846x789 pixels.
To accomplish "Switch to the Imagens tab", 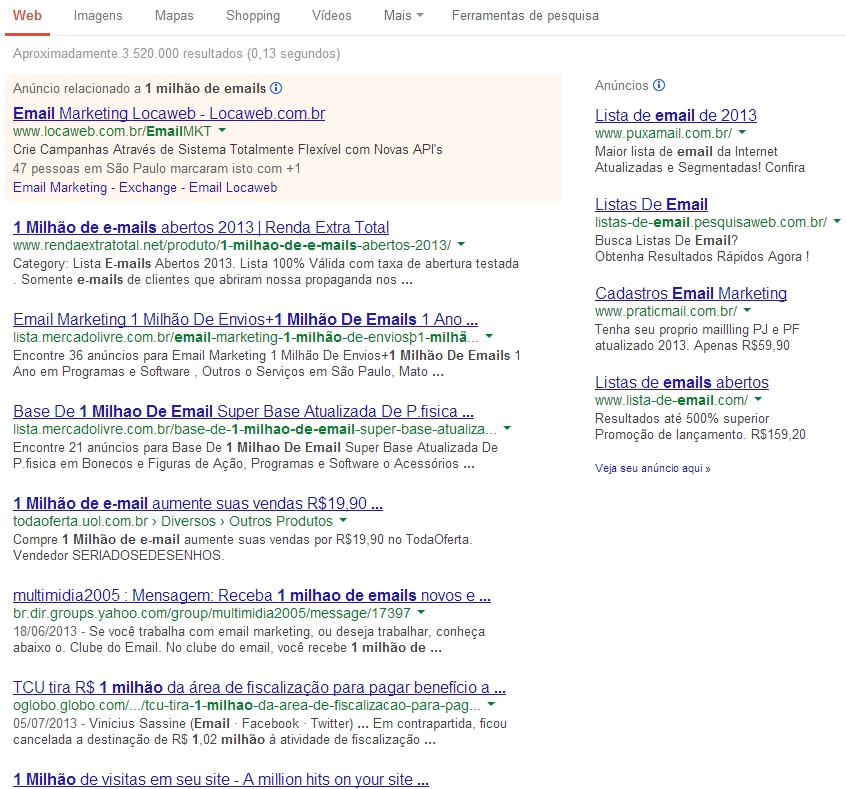I will [98, 16].
